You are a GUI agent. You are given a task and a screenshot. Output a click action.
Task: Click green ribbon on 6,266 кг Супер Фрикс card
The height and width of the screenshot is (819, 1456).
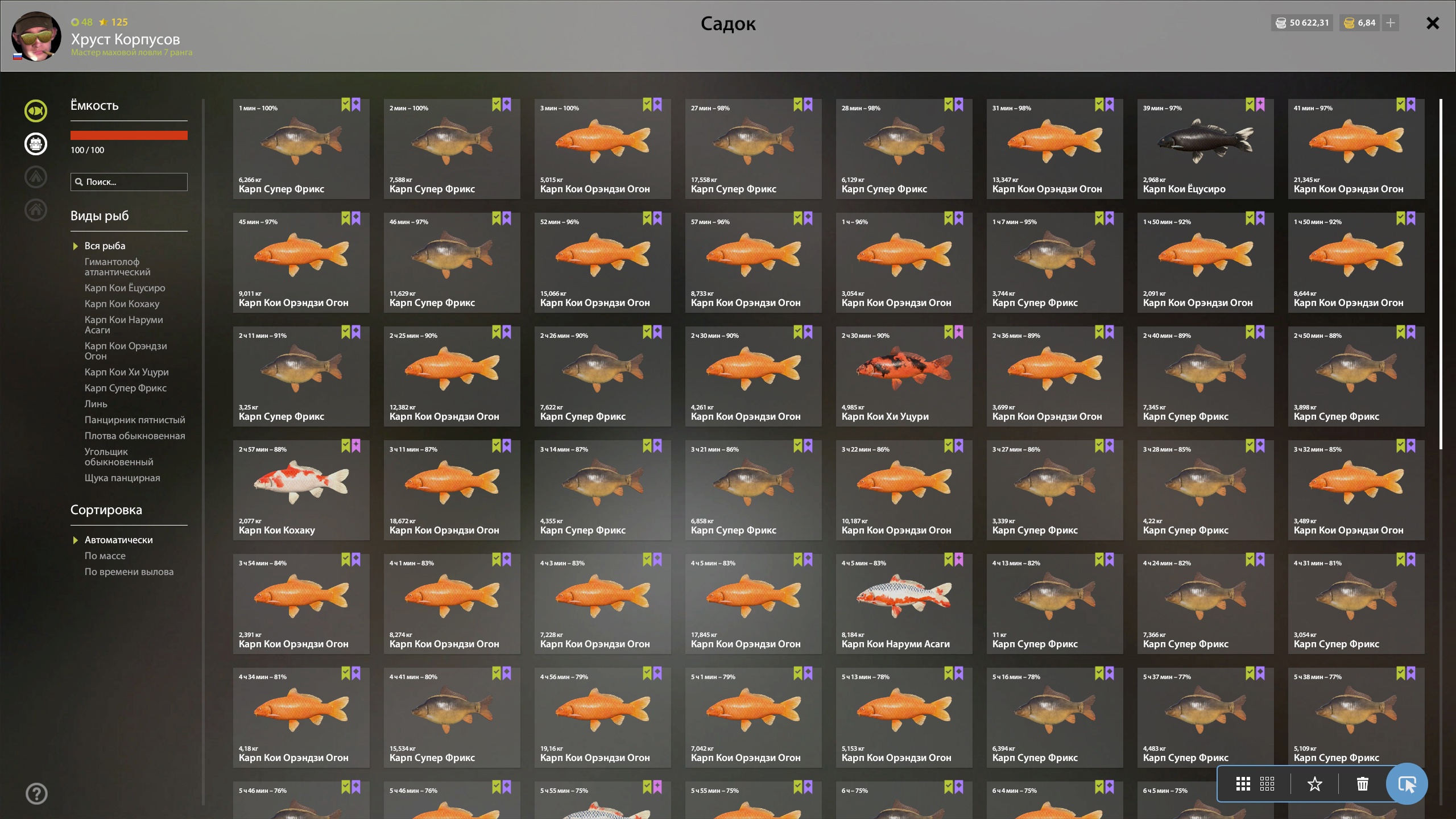345,105
